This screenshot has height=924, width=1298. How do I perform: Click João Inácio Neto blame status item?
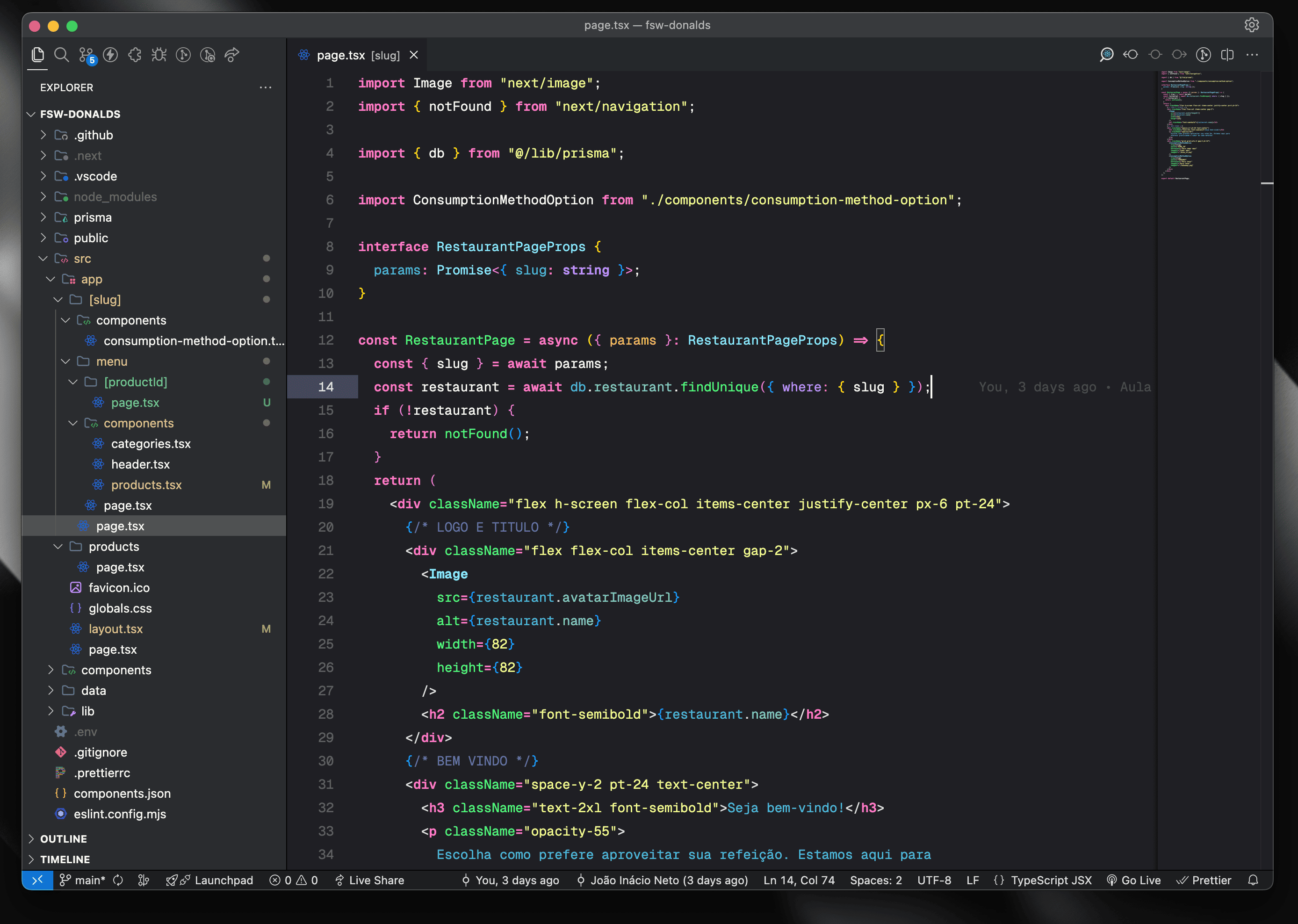(x=663, y=880)
